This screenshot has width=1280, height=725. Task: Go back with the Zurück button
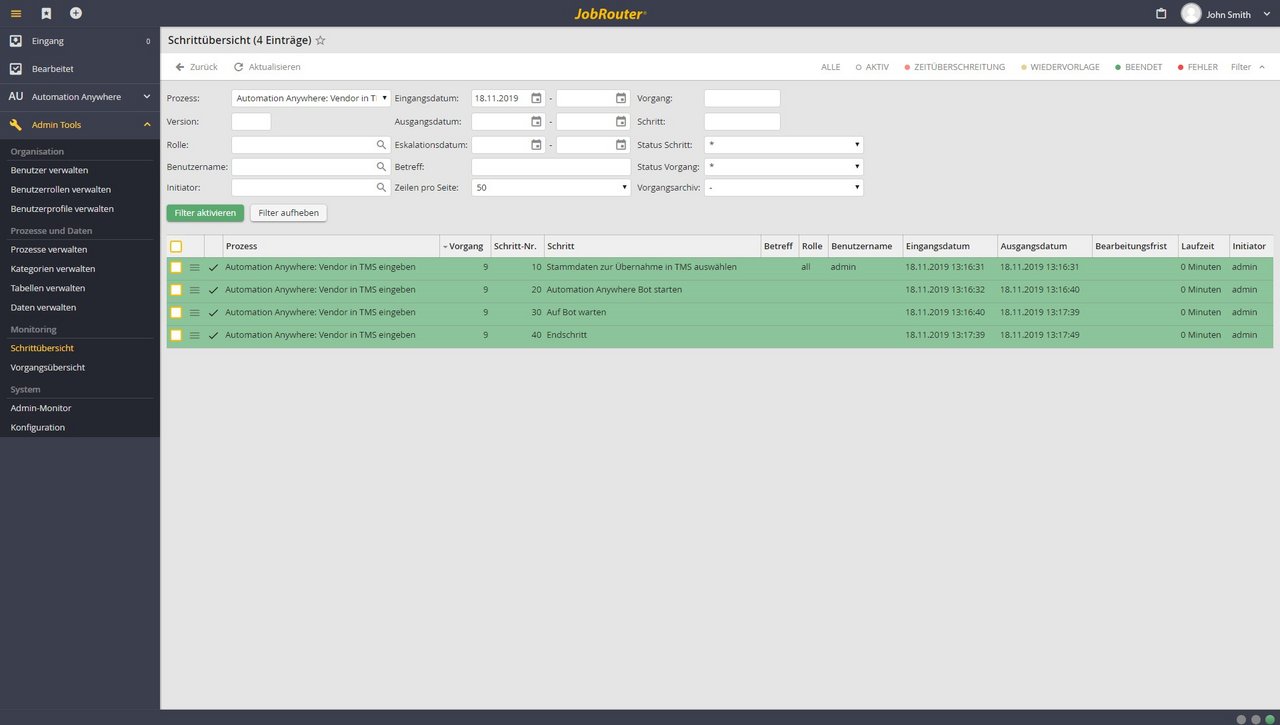196,67
